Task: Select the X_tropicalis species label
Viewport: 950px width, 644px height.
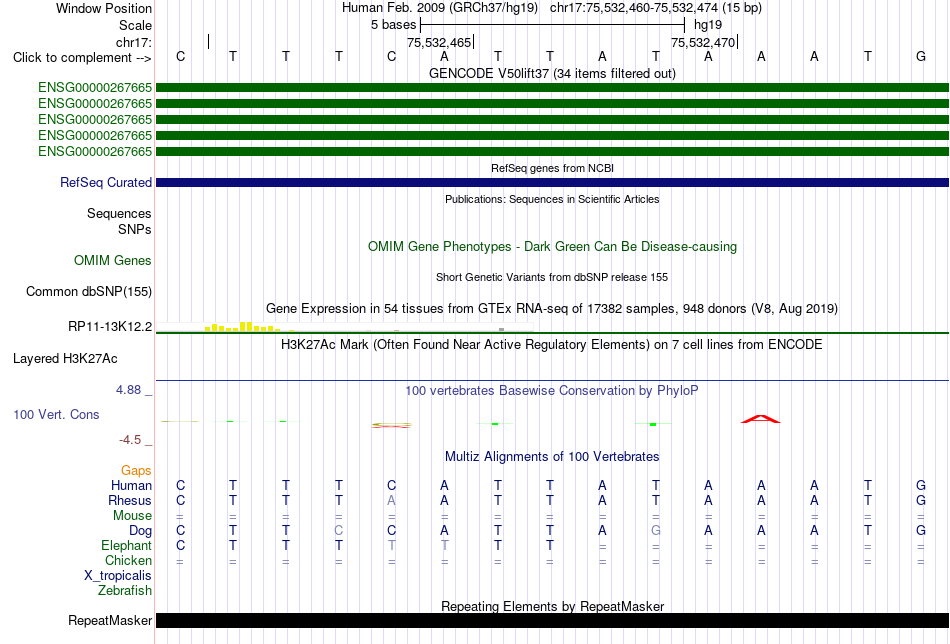Action: point(118,576)
